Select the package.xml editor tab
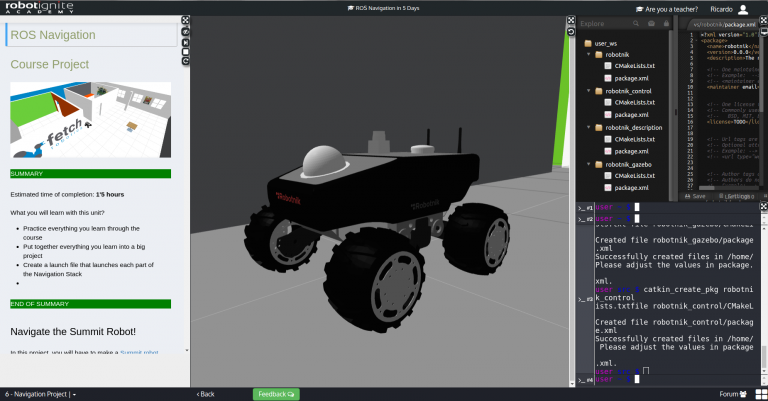This screenshot has width=768, height=401. 723,24
